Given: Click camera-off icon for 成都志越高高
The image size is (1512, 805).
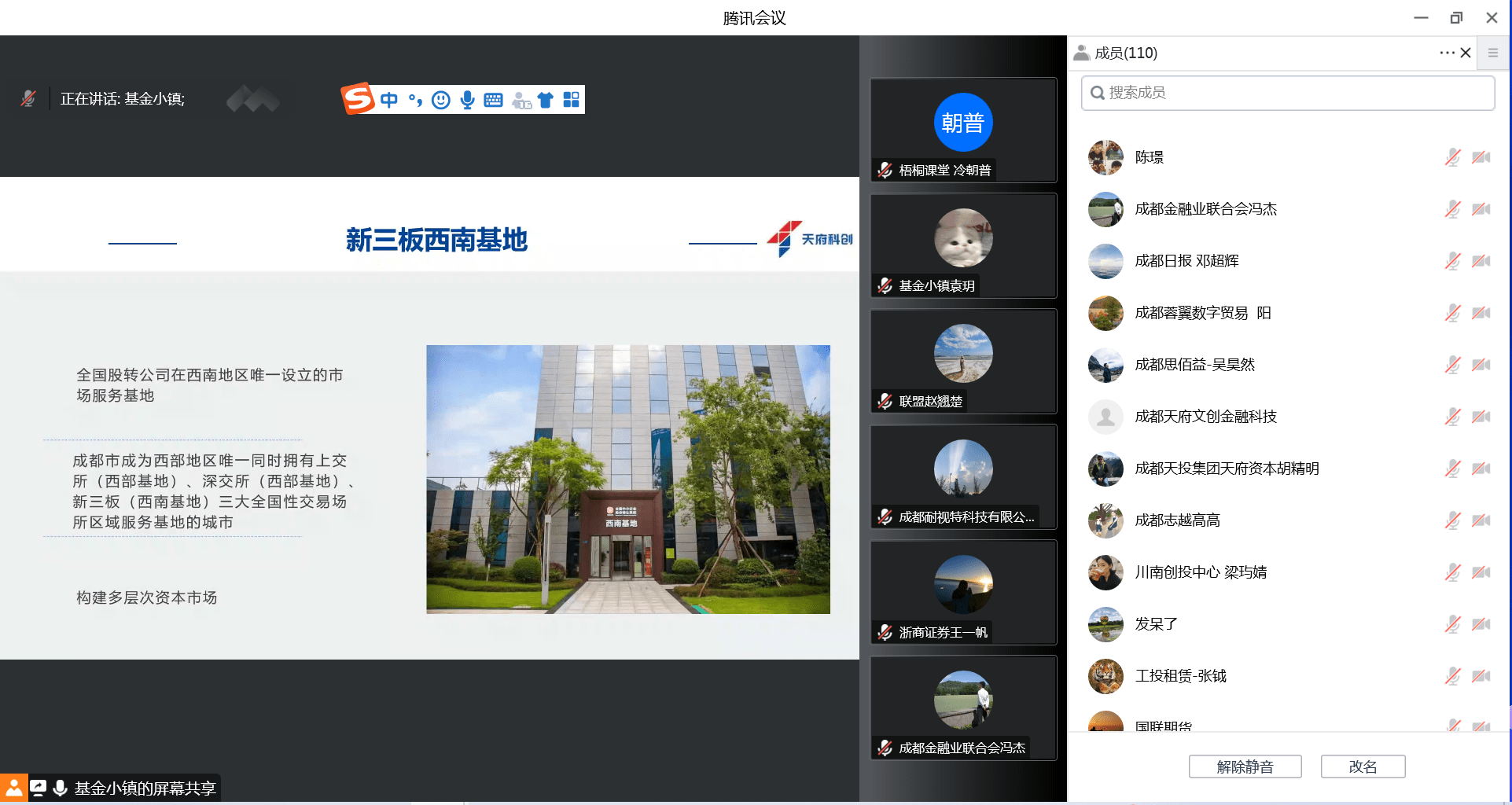Looking at the screenshot, I should point(1481,520).
